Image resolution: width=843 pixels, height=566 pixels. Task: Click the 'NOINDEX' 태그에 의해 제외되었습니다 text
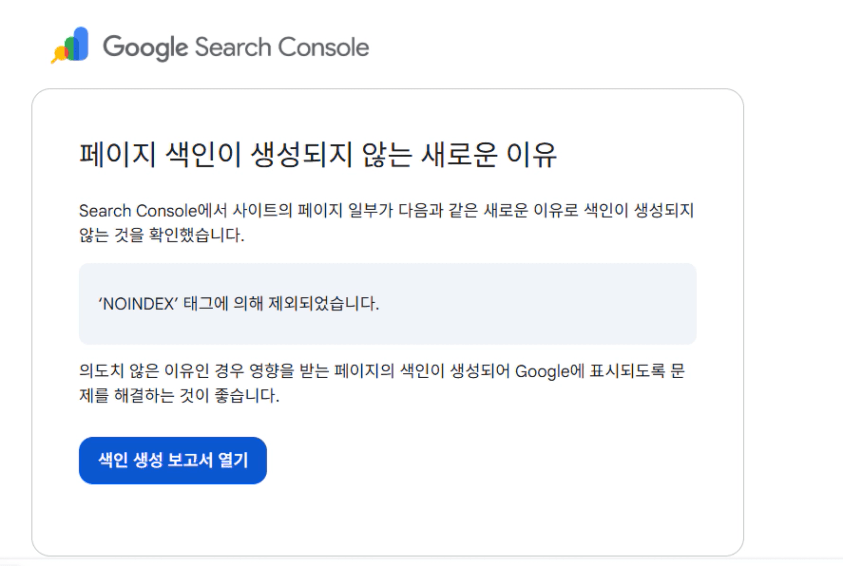click(x=239, y=304)
